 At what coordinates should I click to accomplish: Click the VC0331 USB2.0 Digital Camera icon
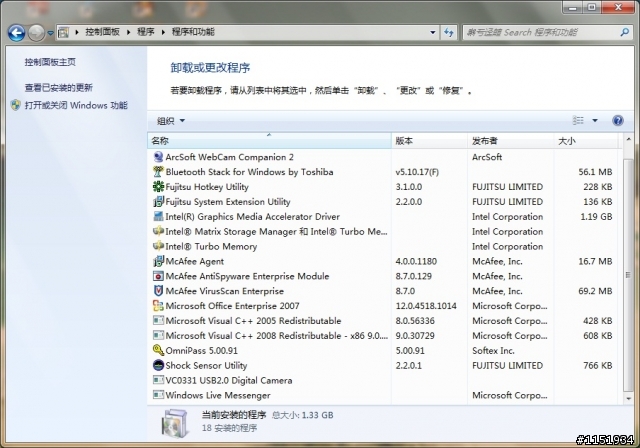pyautogui.click(x=158, y=380)
